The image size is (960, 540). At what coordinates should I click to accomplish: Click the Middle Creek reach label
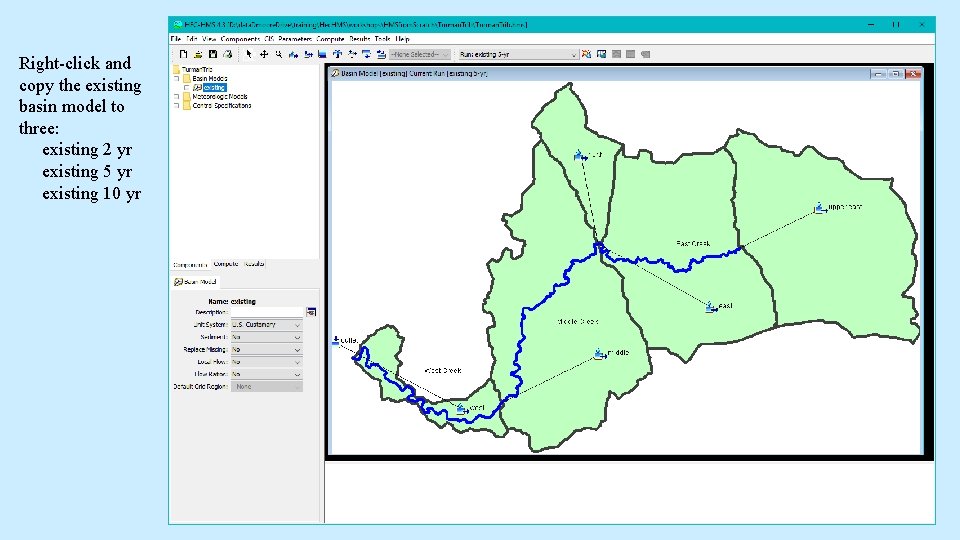pos(577,322)
